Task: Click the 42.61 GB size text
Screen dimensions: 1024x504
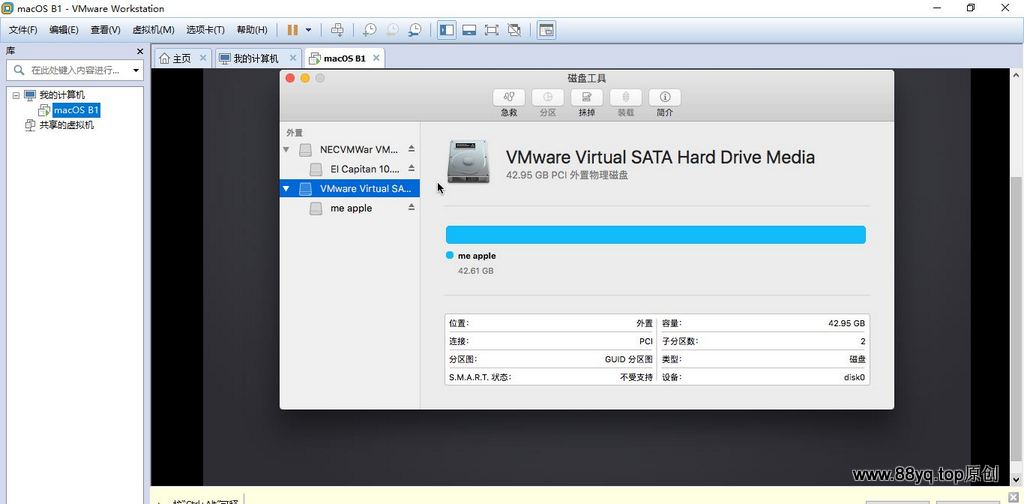Action: click(475, 270)
